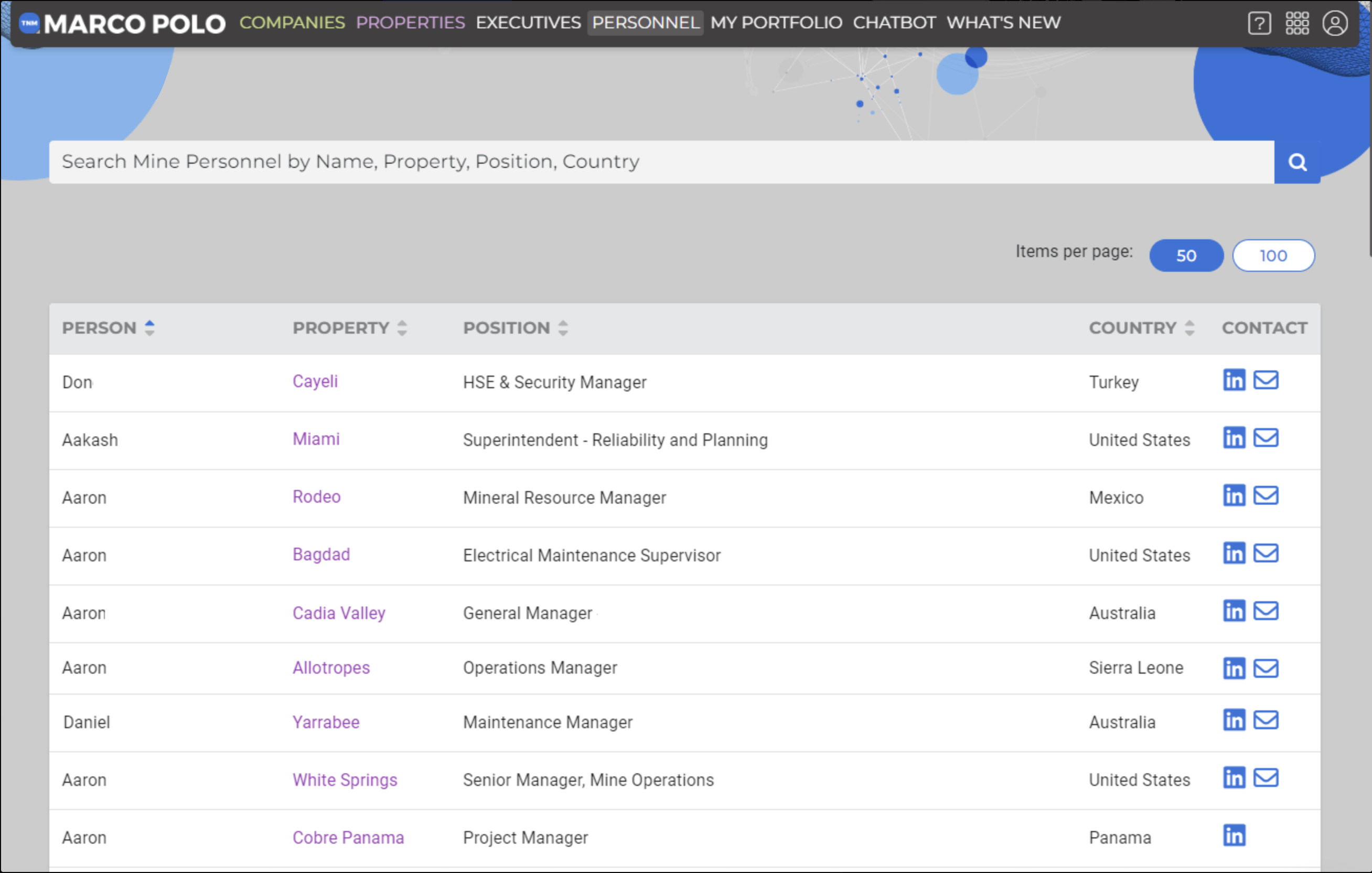Open LinkedIn for Aaron at White Springs
This screenshot has width=1372, height=873.
coord(1234,778)
